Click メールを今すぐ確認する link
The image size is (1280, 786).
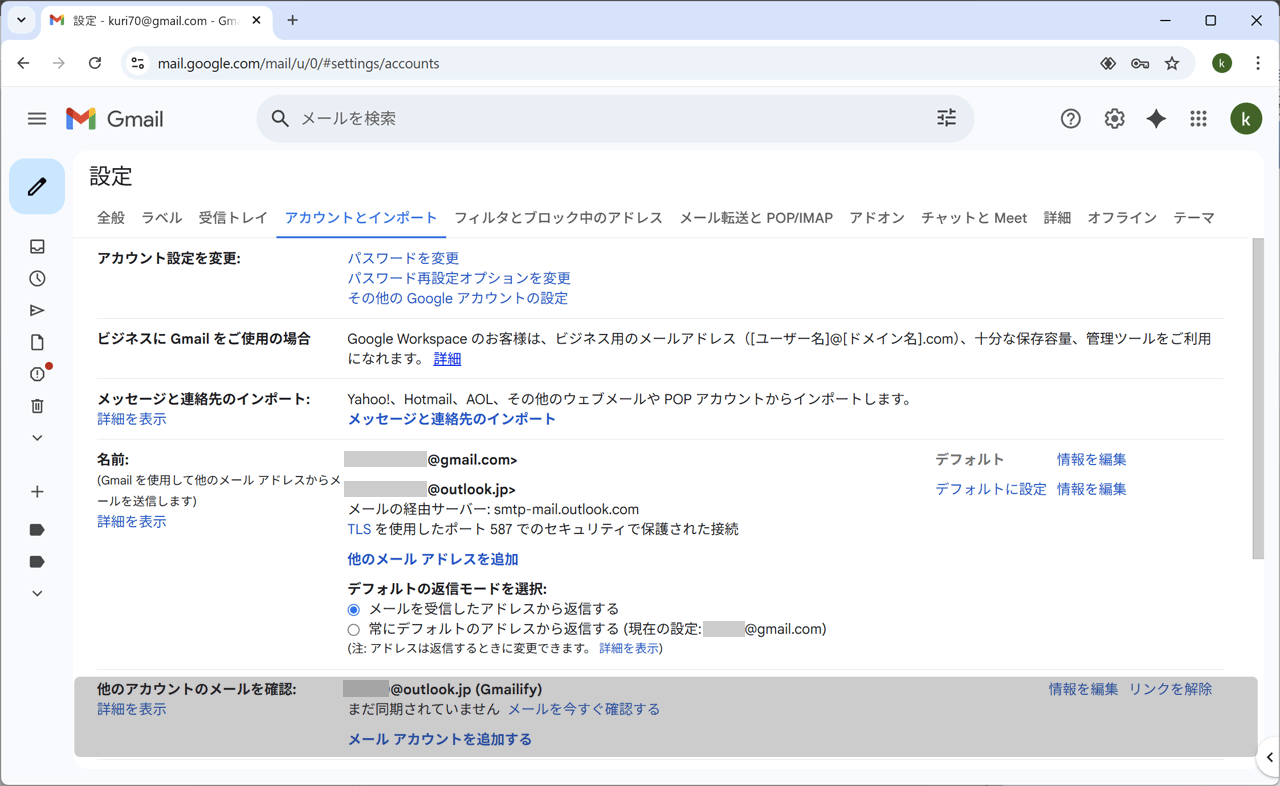click(584, 709)
